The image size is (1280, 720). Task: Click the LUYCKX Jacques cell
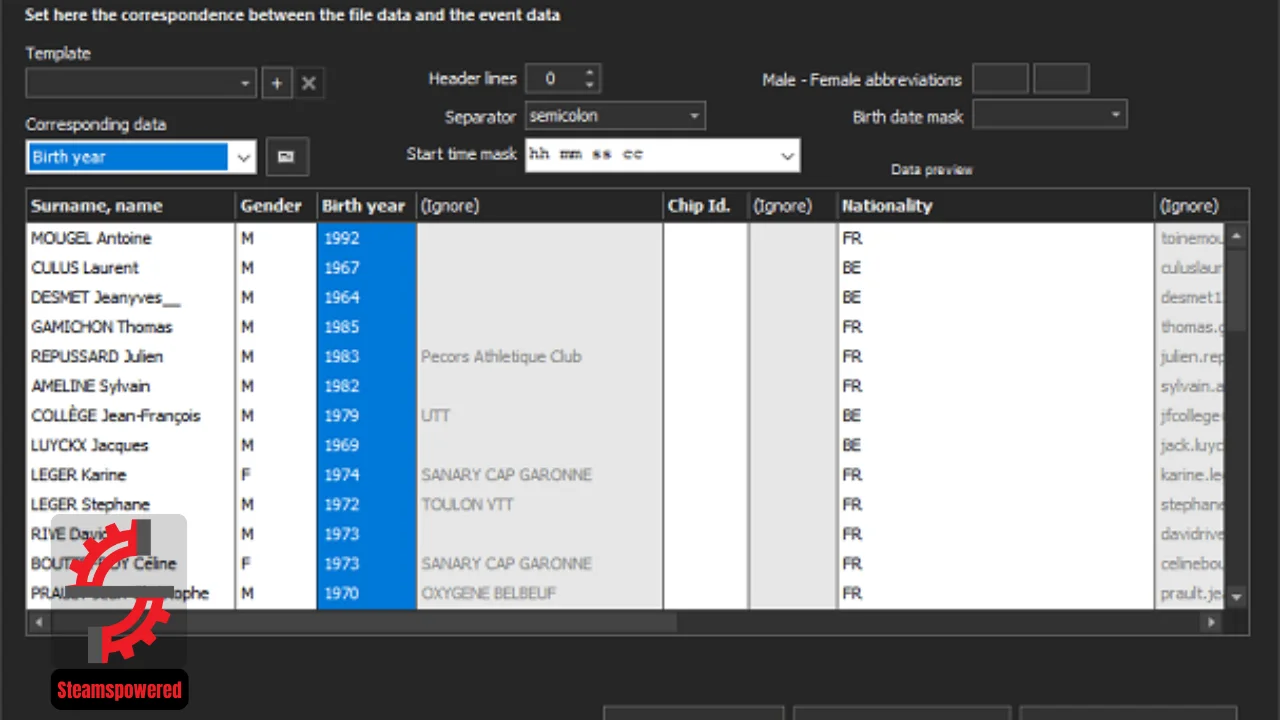coord(131,445)
